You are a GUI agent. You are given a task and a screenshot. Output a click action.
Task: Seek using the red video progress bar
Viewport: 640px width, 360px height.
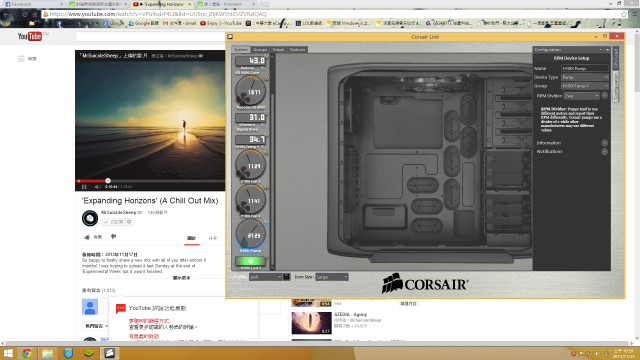150,181
